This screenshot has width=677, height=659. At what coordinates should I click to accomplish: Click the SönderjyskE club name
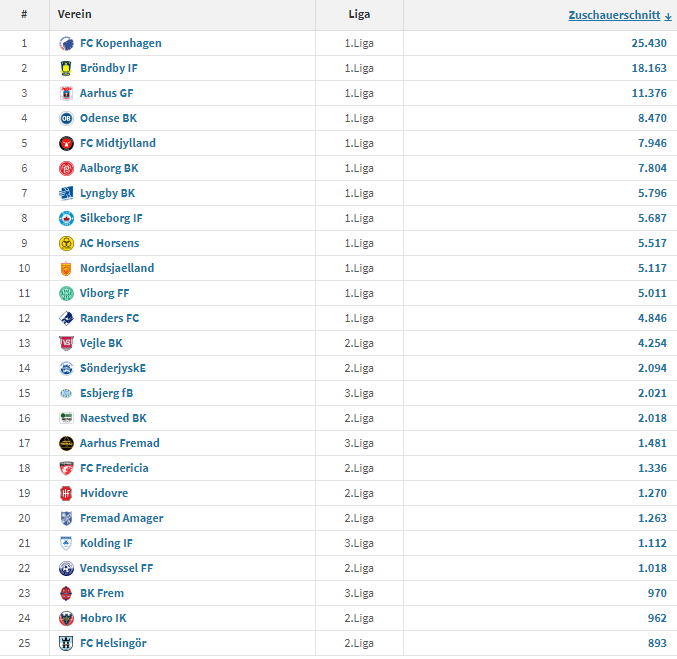tap(113, 368)
